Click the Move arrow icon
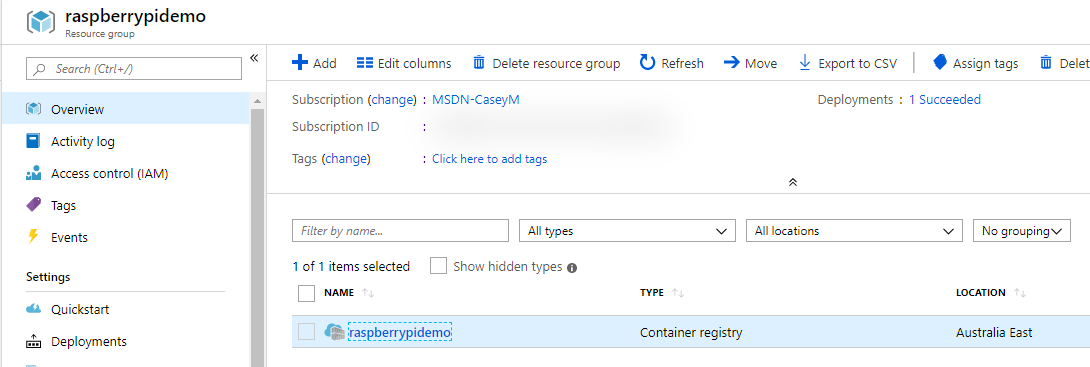1090x367 pixels. coord(731,63)
